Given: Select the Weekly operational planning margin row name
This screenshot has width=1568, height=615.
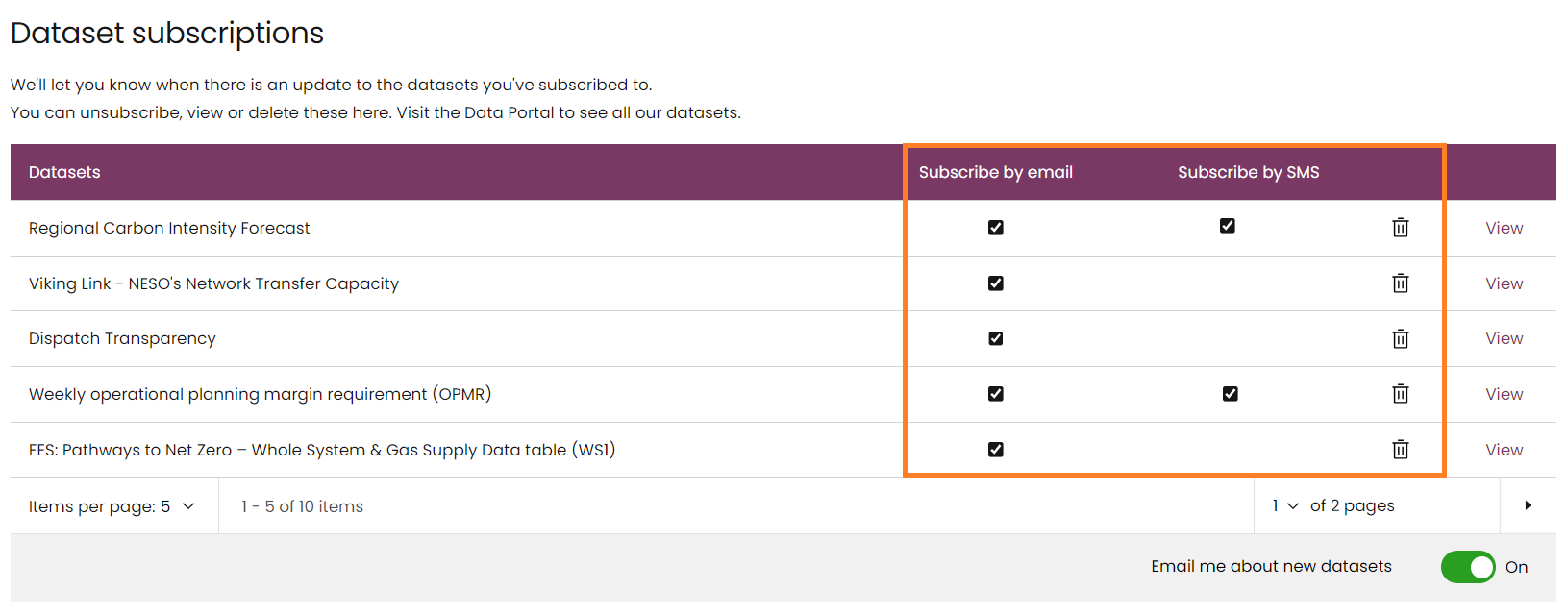Looking at the screenshot, I should pyautogui.click(x=260, y=394).
